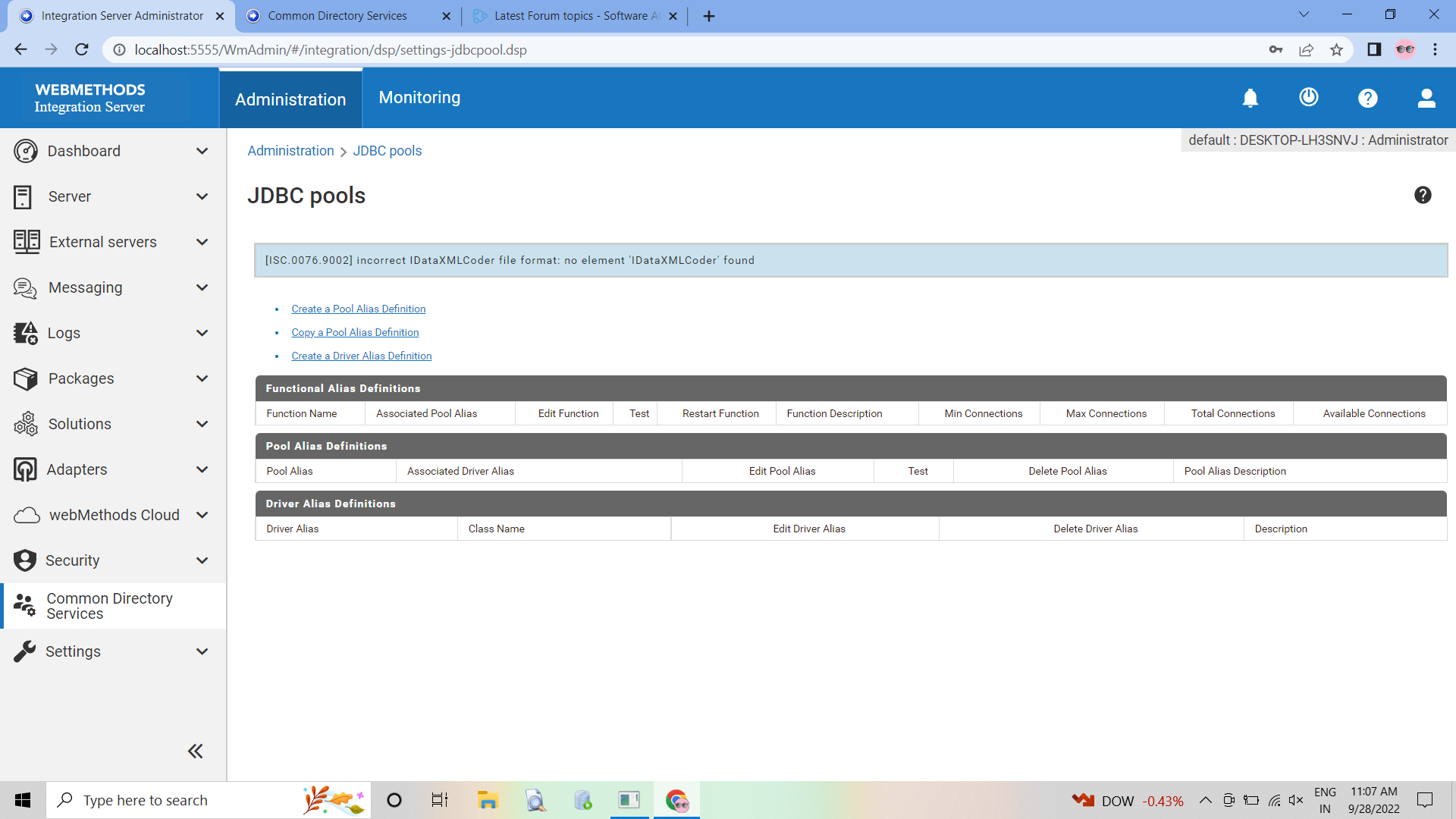This screenshot has width=1456, height=819.
Task: Click the Adapters sidebar icon
Action: pyautogui.click(x=25, y=469)
